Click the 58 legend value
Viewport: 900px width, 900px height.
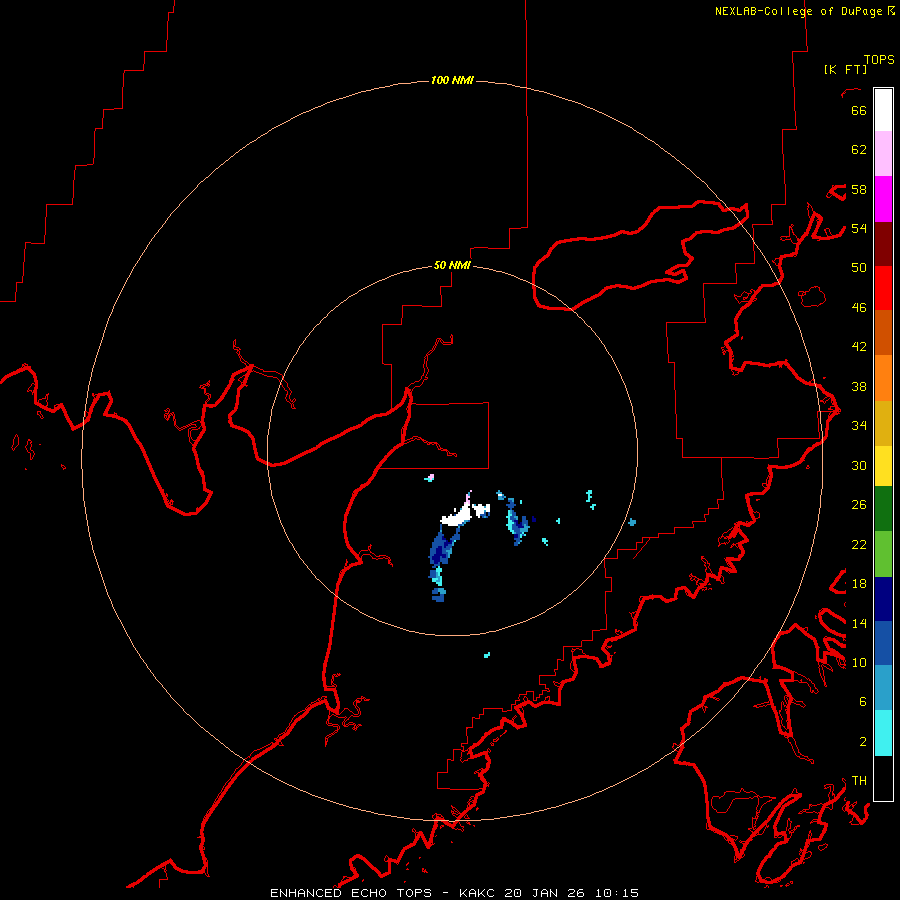[859, 189]
